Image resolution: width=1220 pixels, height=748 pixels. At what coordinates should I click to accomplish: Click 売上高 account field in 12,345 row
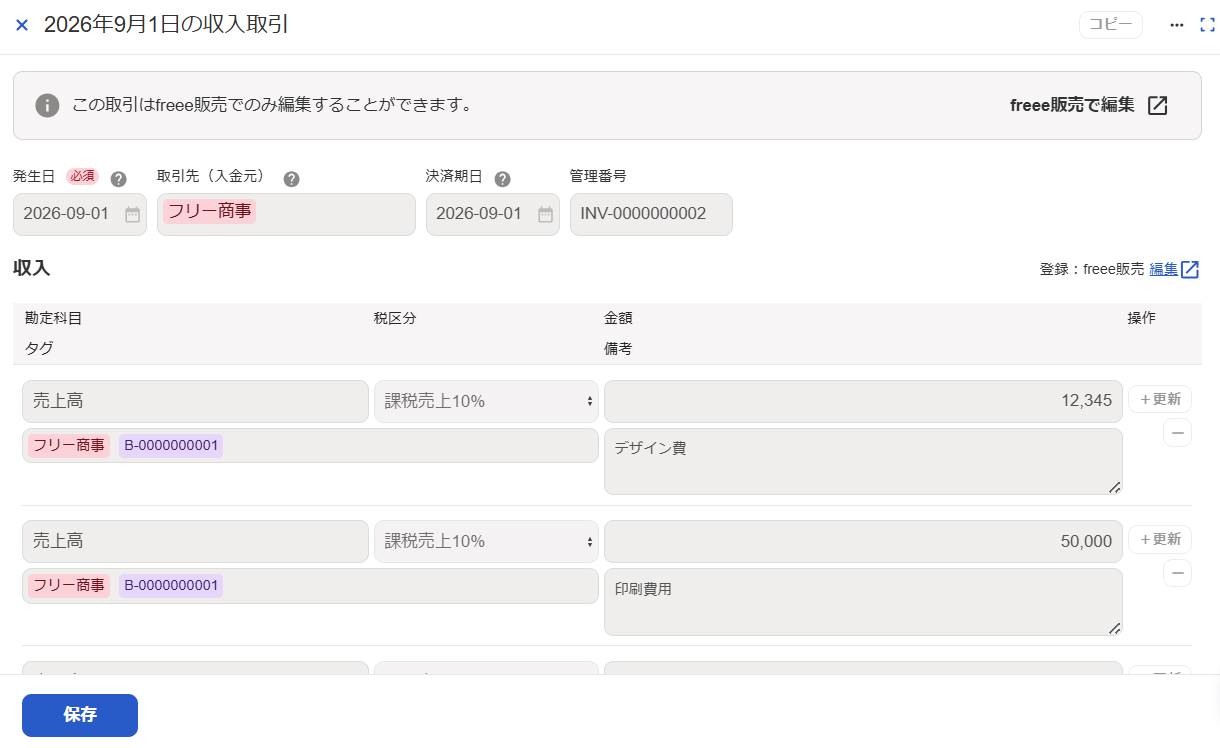[195, 401]
